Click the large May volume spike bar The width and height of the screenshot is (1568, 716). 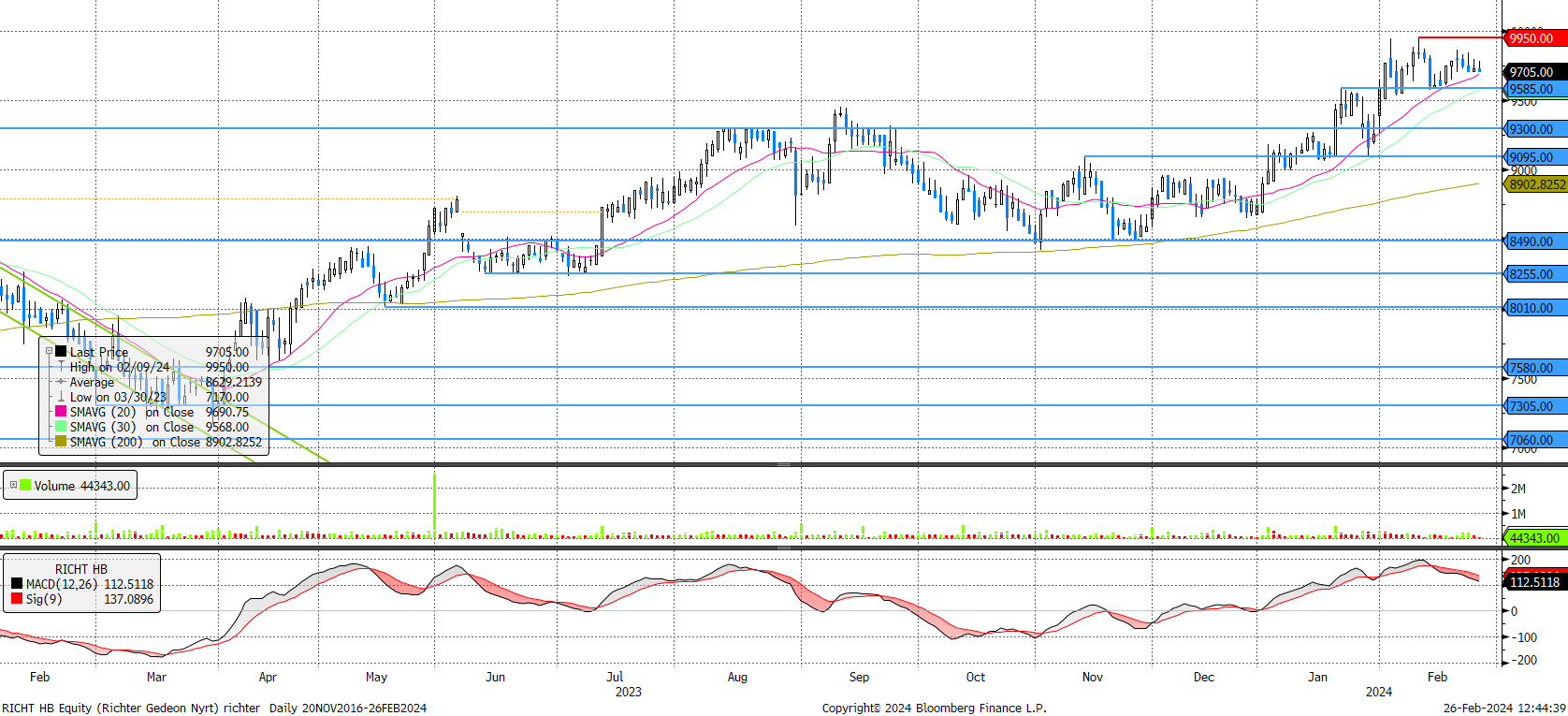pyautogui.click(x=435, y=505)
